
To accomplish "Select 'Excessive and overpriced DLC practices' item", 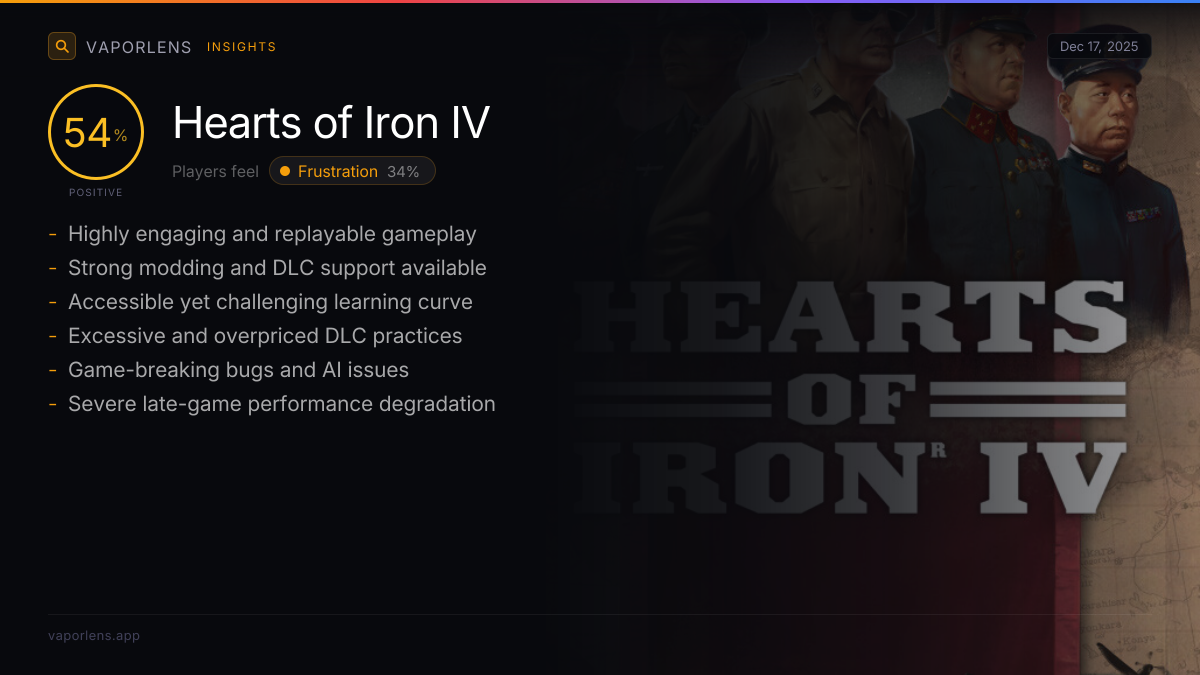I will pyautogui.click(x=265, y=336).
